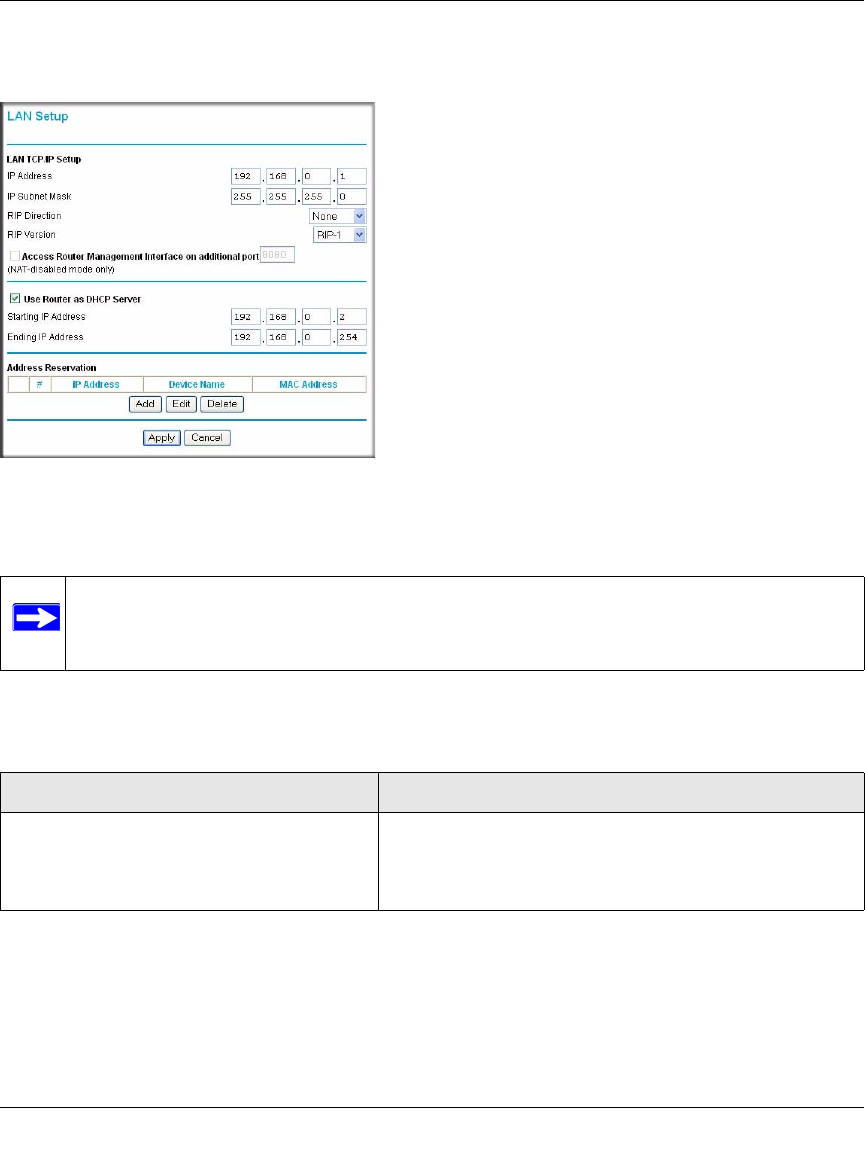The height and width of the screenshot is (1170, 865).
Task: Click the Delete reservation button
Action: tap(222, 404)
